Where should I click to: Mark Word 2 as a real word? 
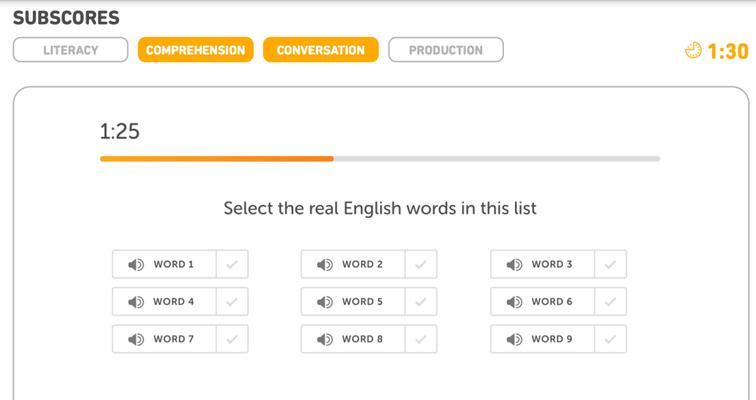point(421,264)
